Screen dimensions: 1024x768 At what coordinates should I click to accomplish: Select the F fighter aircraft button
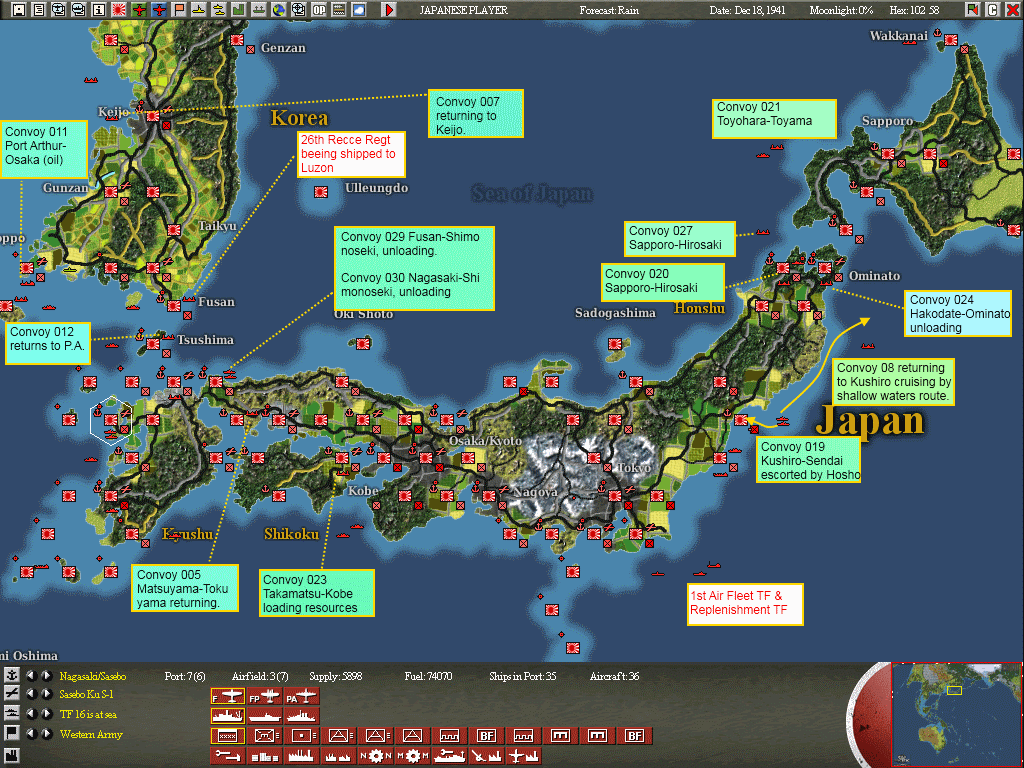point(228,697)
